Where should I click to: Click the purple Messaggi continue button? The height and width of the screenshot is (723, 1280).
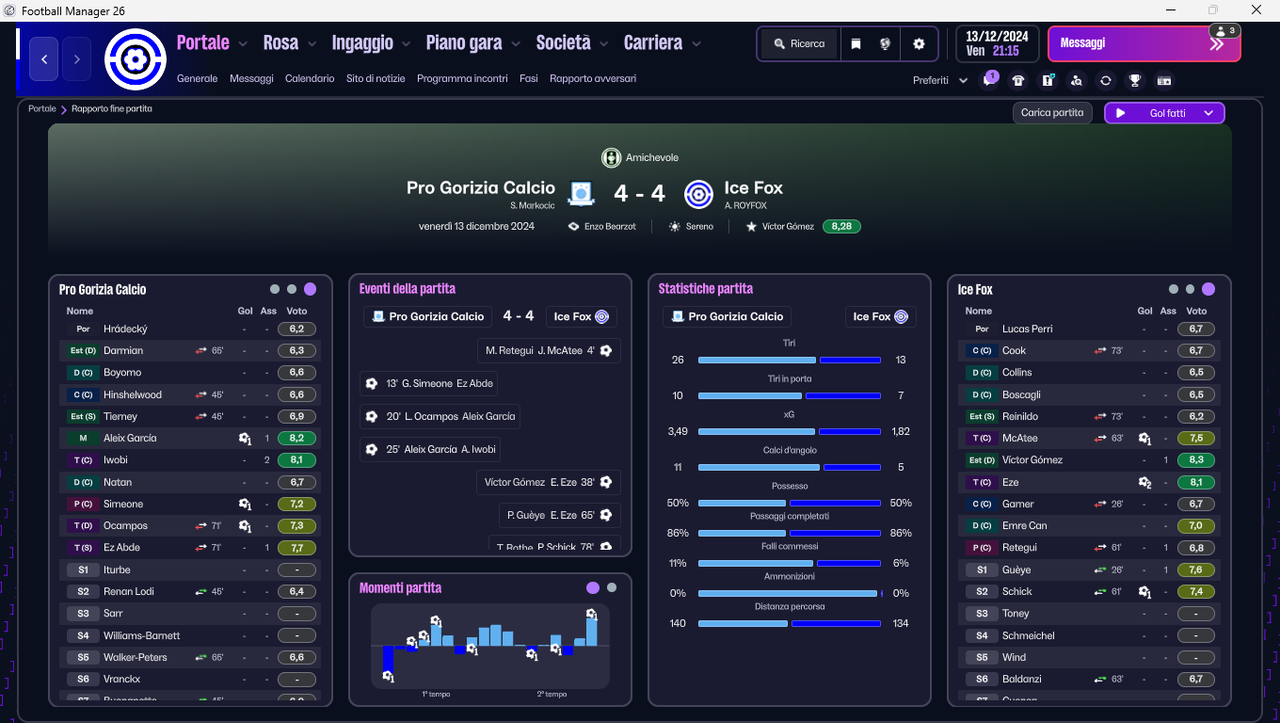(1144, 44)
